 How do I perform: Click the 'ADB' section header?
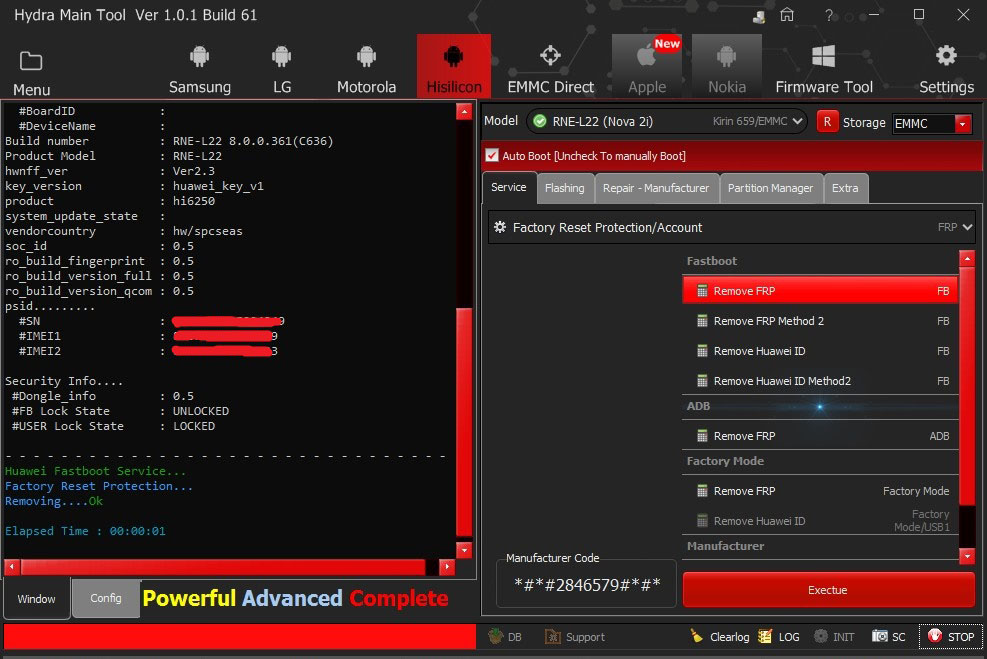coord(698,406)
